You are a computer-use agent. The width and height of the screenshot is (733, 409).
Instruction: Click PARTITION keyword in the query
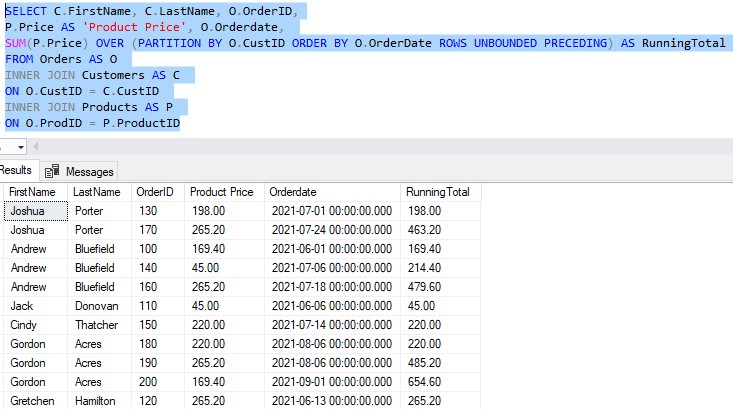(x=169, y=43)
